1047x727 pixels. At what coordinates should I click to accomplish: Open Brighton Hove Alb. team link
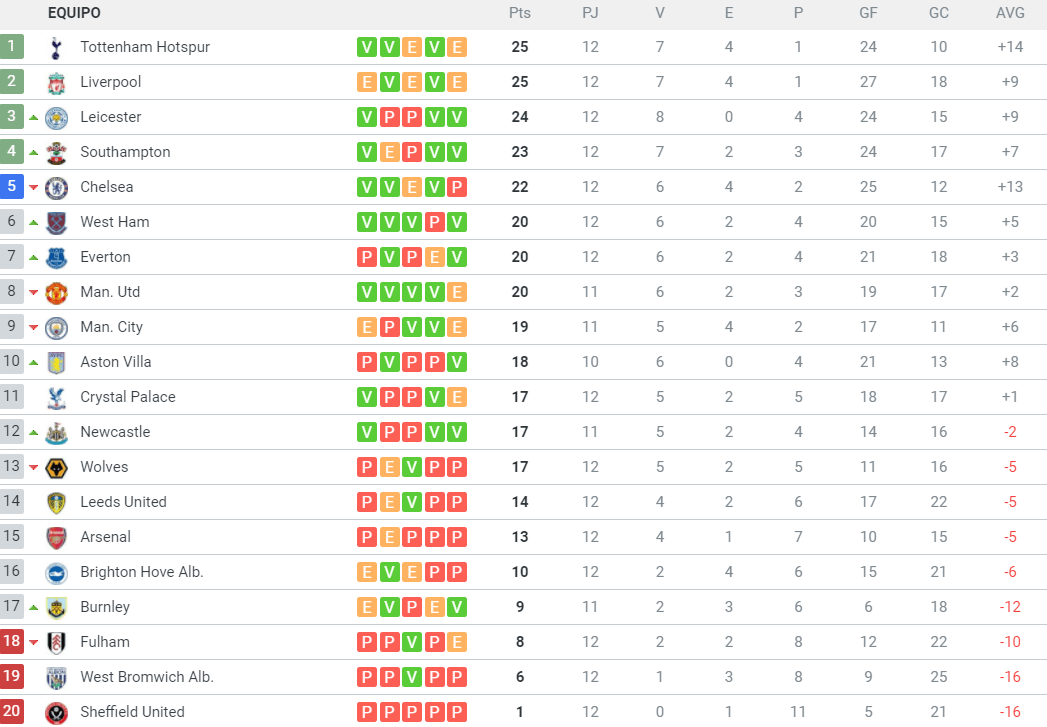141,572
